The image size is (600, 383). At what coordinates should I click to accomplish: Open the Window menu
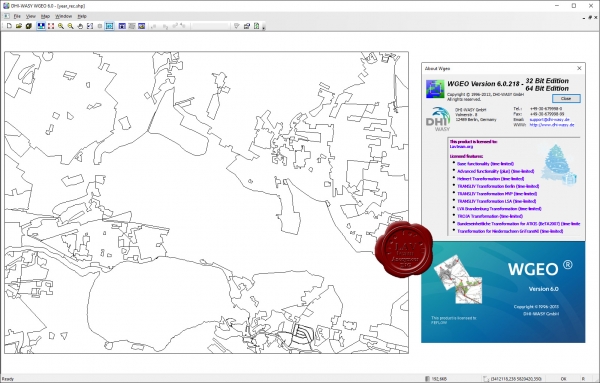pos(64,16)
